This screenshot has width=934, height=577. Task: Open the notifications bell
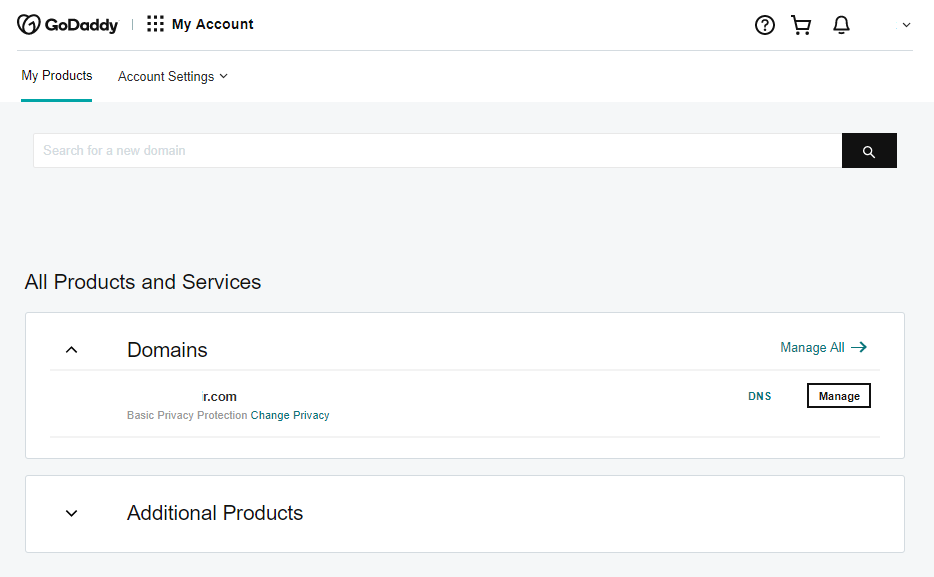pos(841,25)
